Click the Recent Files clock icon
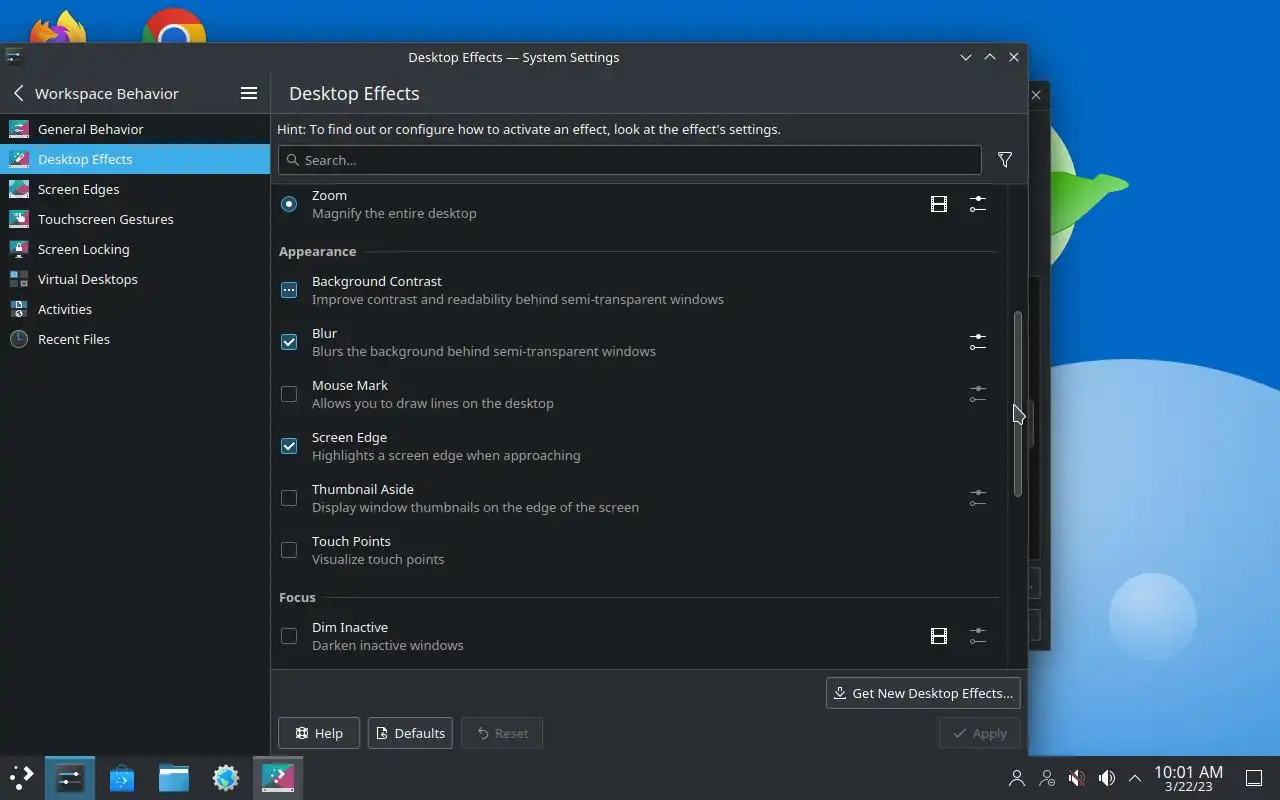Viewport: 1280px width, 800px height. [x=19, y=339]
